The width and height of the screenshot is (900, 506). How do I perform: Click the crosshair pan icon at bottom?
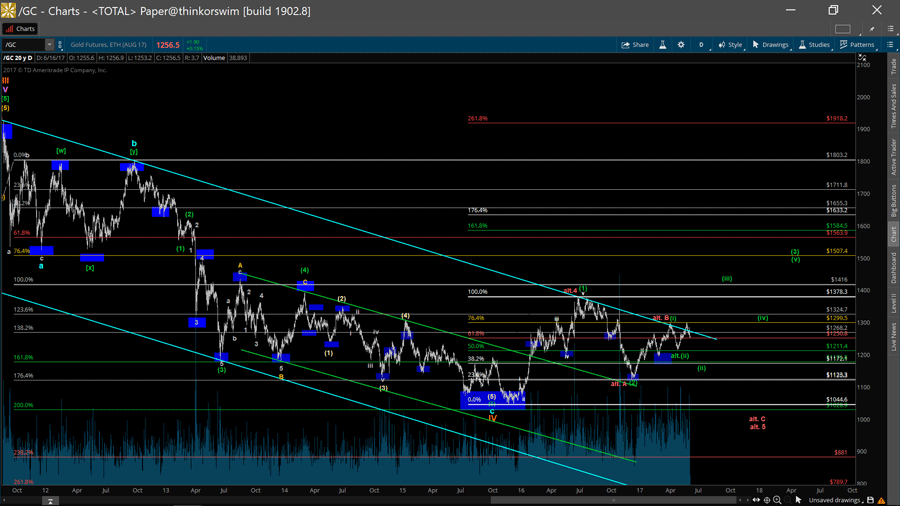click(766, 500)
